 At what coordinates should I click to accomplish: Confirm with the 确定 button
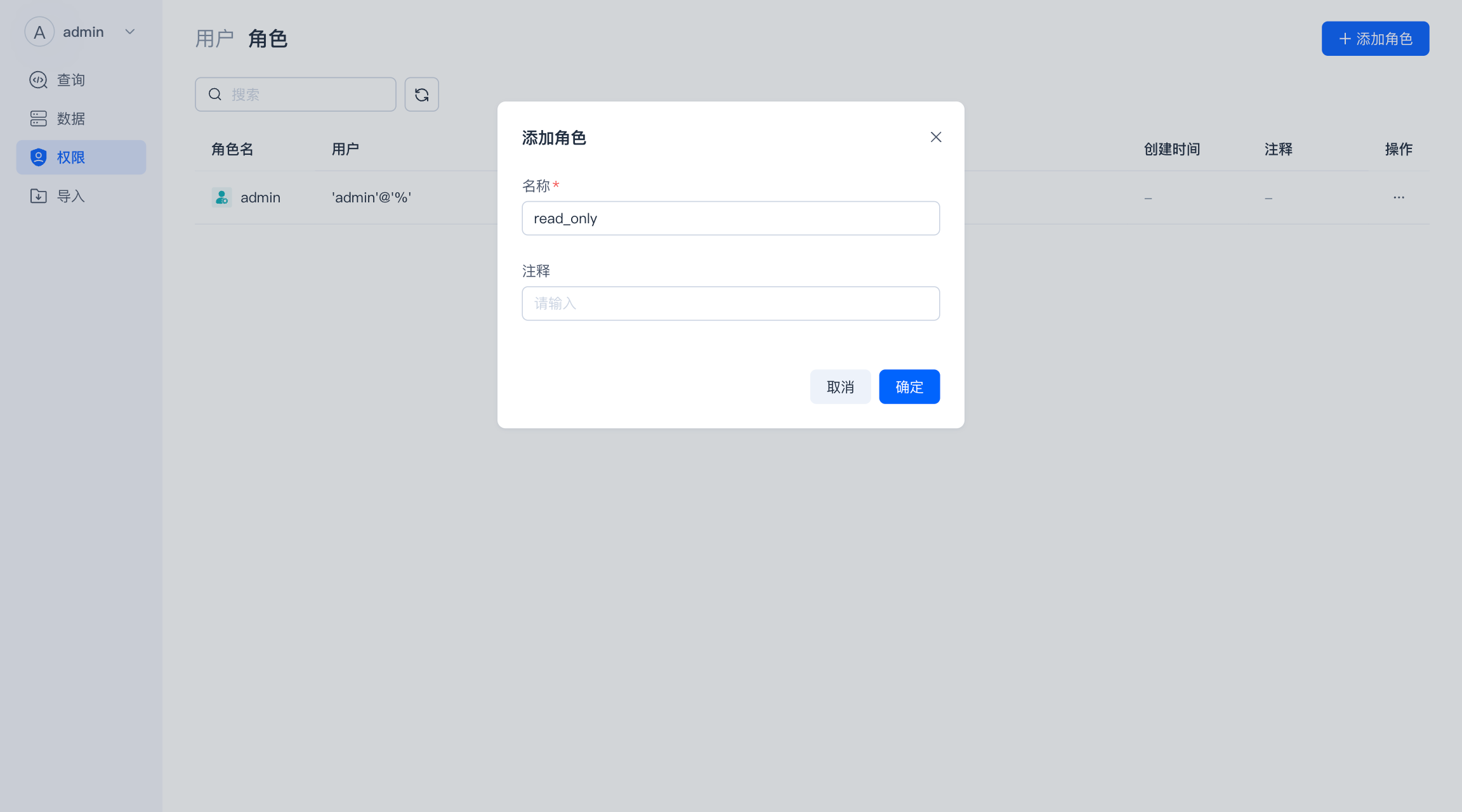(909, 386)
